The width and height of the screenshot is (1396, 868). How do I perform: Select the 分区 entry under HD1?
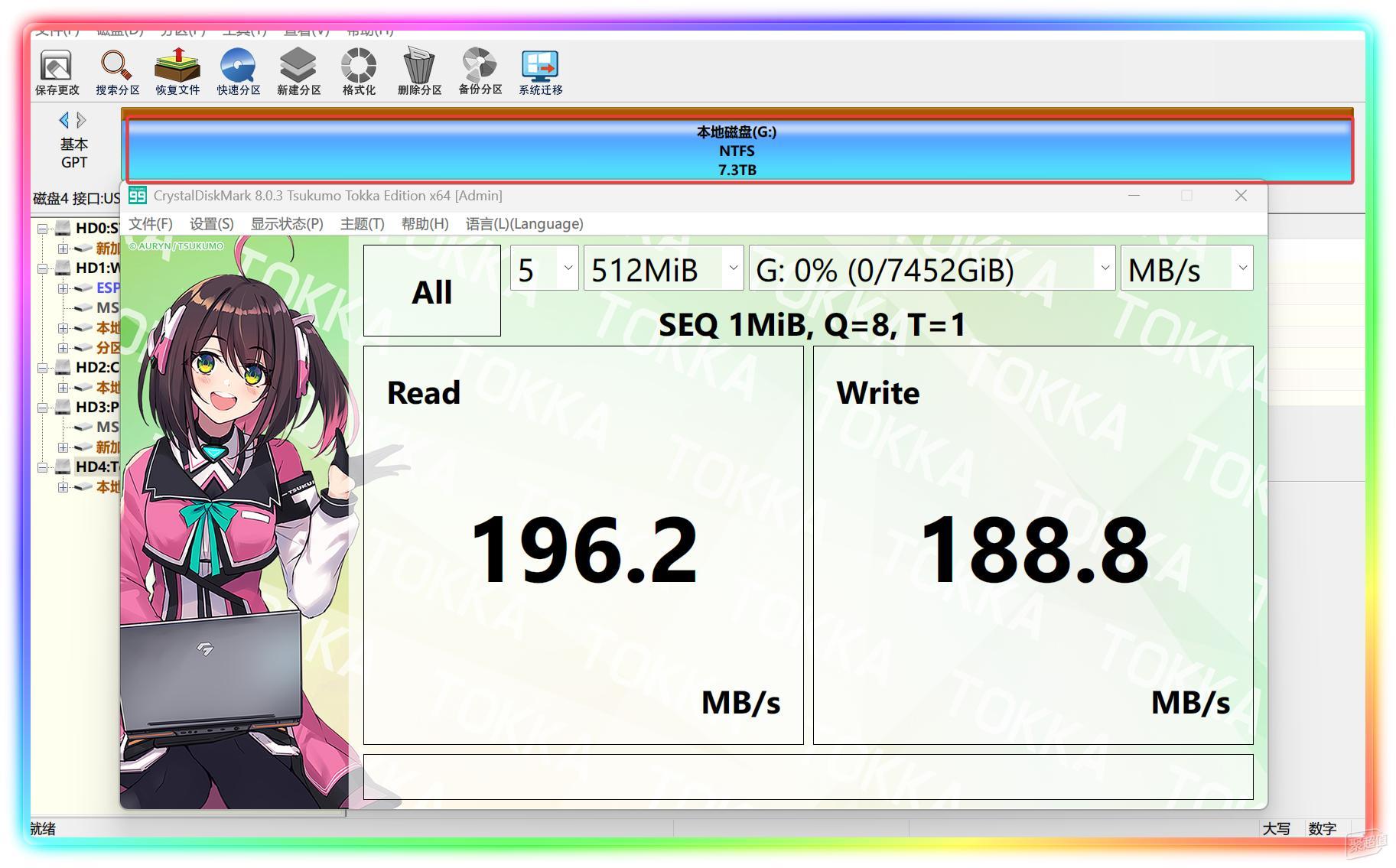107,347
